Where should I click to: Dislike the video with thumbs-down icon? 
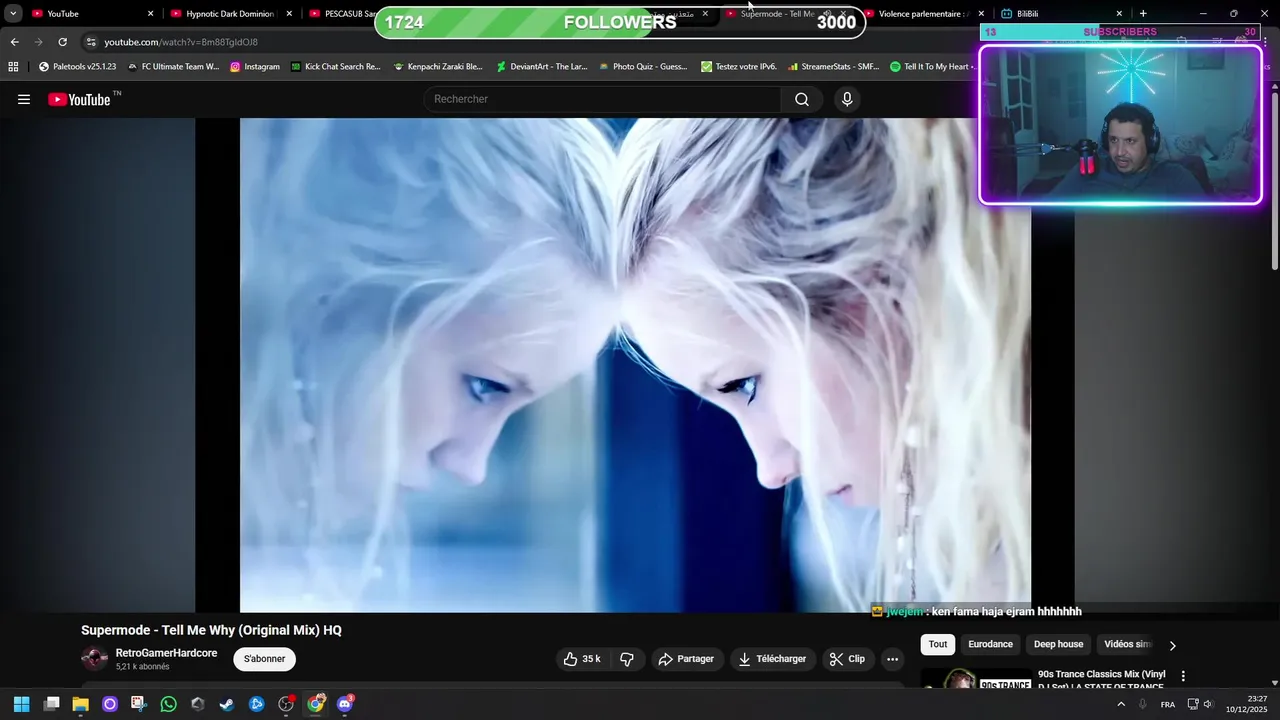pyautogui.click(x=627, y=659)
